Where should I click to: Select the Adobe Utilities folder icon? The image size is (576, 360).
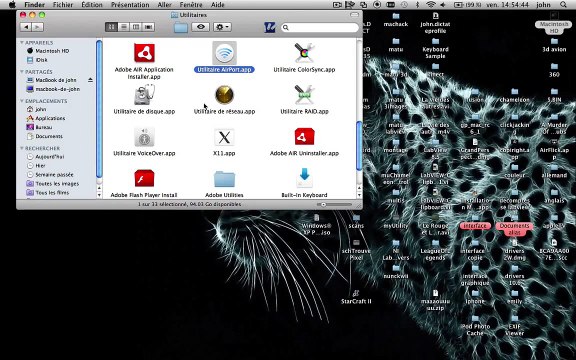224,179
